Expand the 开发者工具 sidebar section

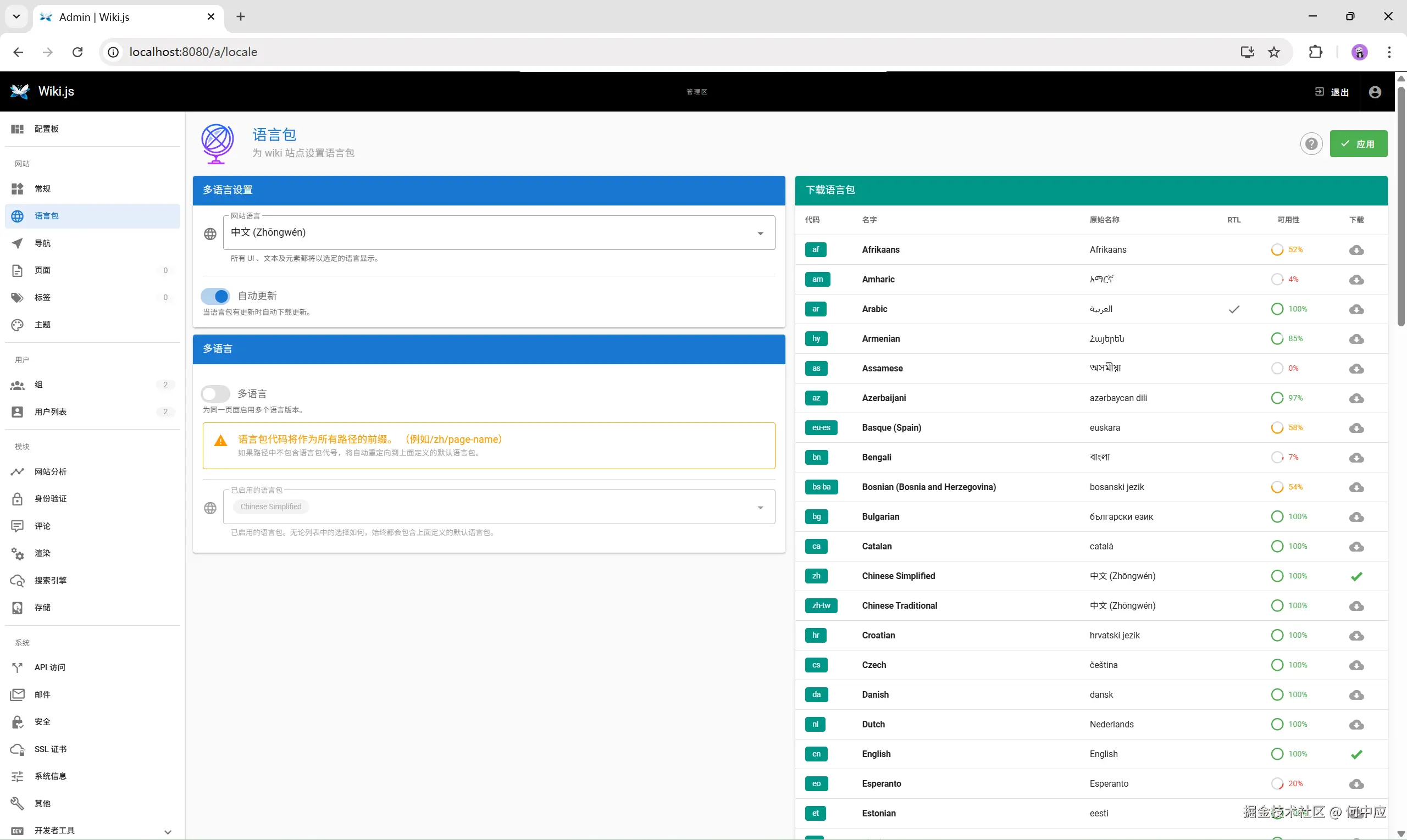point(168,832)
